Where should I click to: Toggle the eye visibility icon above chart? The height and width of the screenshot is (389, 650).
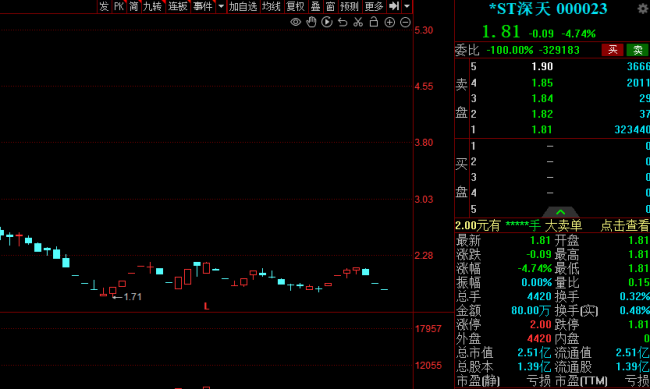[296, 22]
